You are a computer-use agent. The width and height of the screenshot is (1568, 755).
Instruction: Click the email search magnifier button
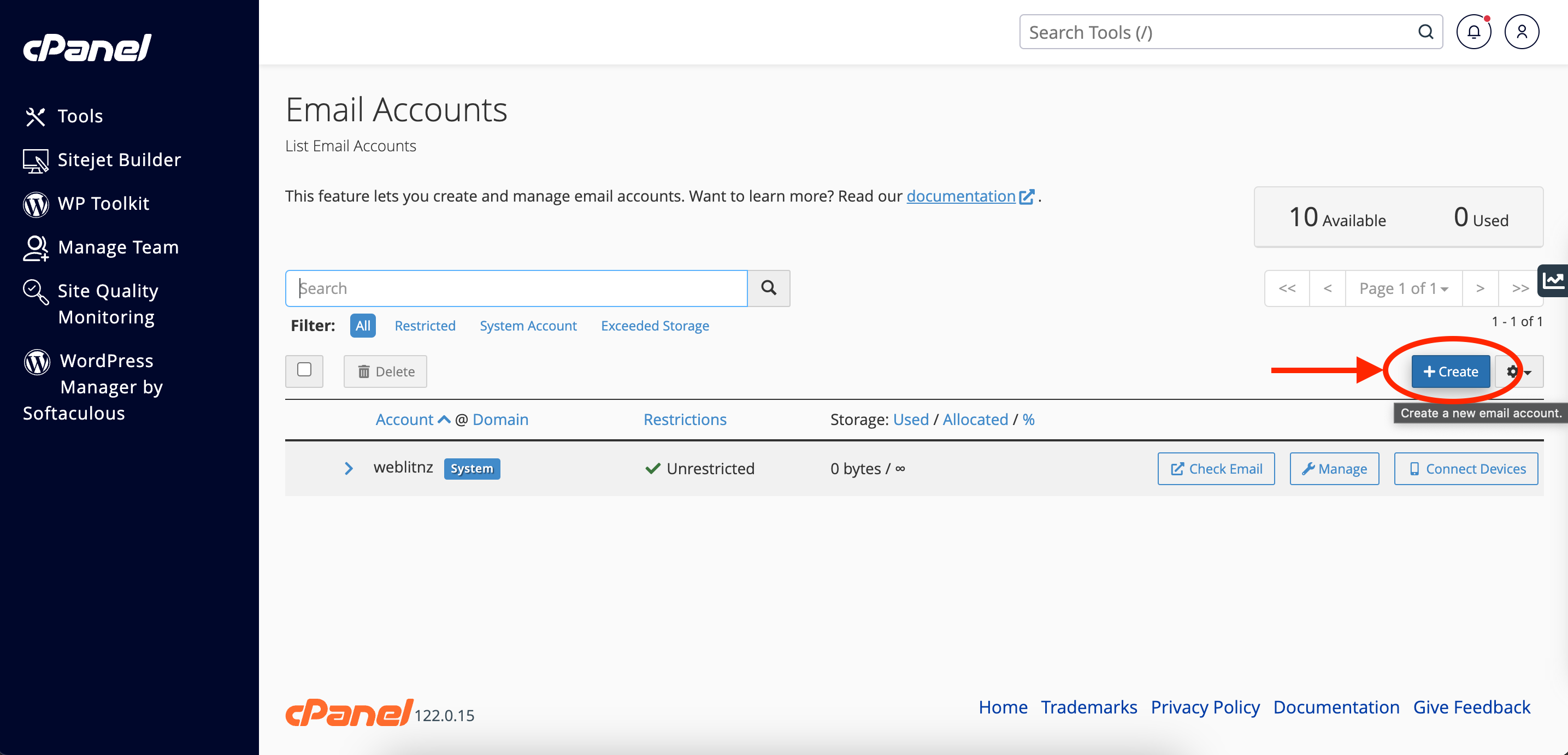(769, 288)
